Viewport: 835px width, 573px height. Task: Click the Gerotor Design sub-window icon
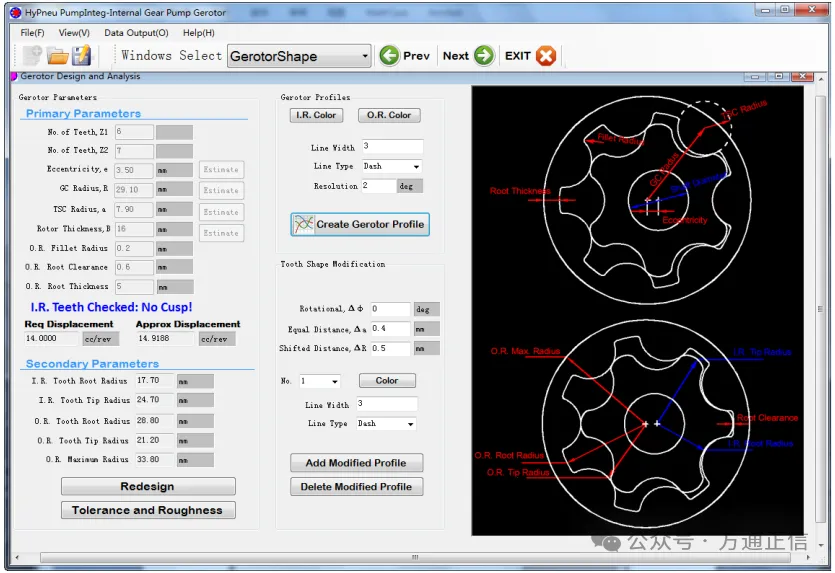(x=14, y=77)
